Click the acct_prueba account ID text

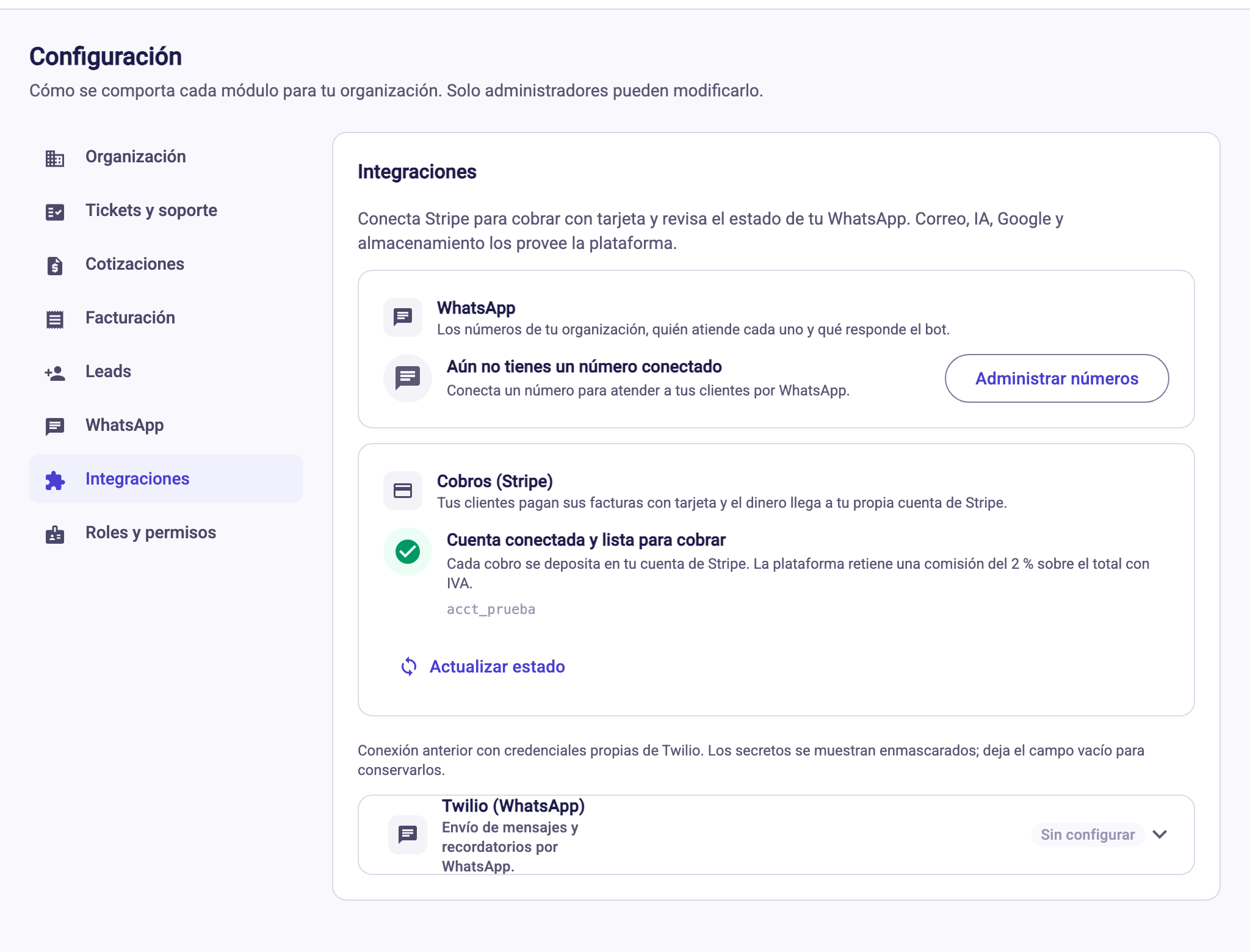click(491, 609)
